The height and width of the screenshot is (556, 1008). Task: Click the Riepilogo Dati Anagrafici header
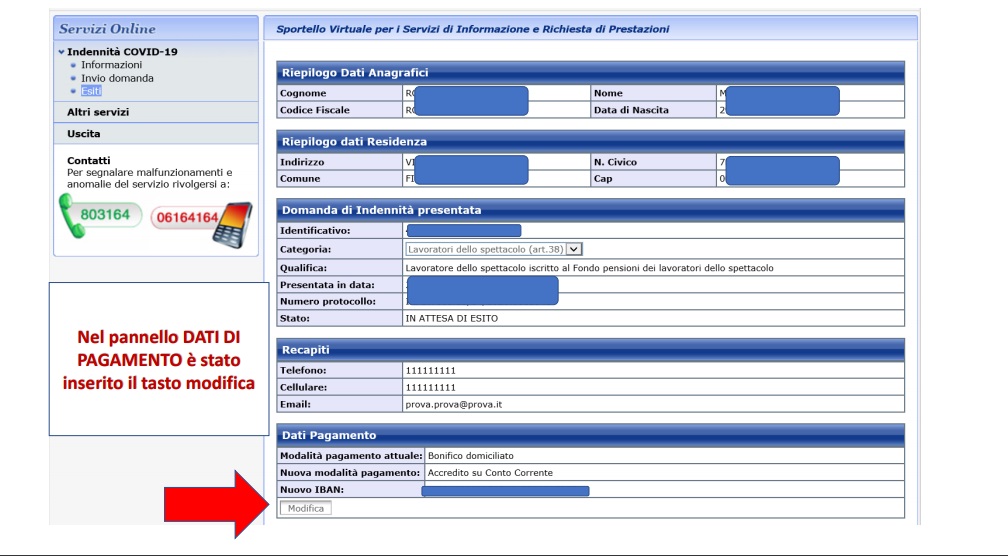[590, 73]
